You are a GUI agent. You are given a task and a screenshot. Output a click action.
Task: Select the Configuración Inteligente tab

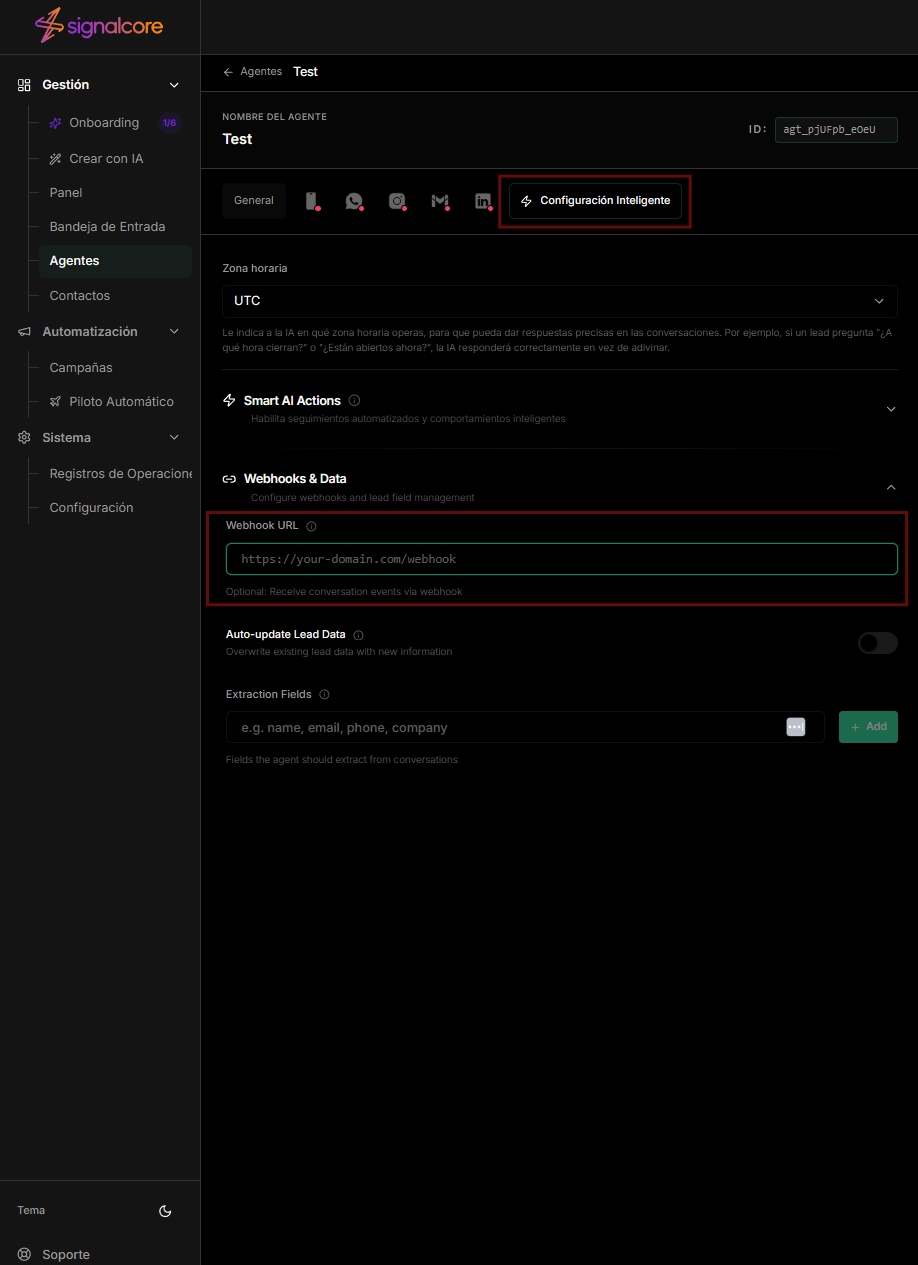tap(596, 201)
